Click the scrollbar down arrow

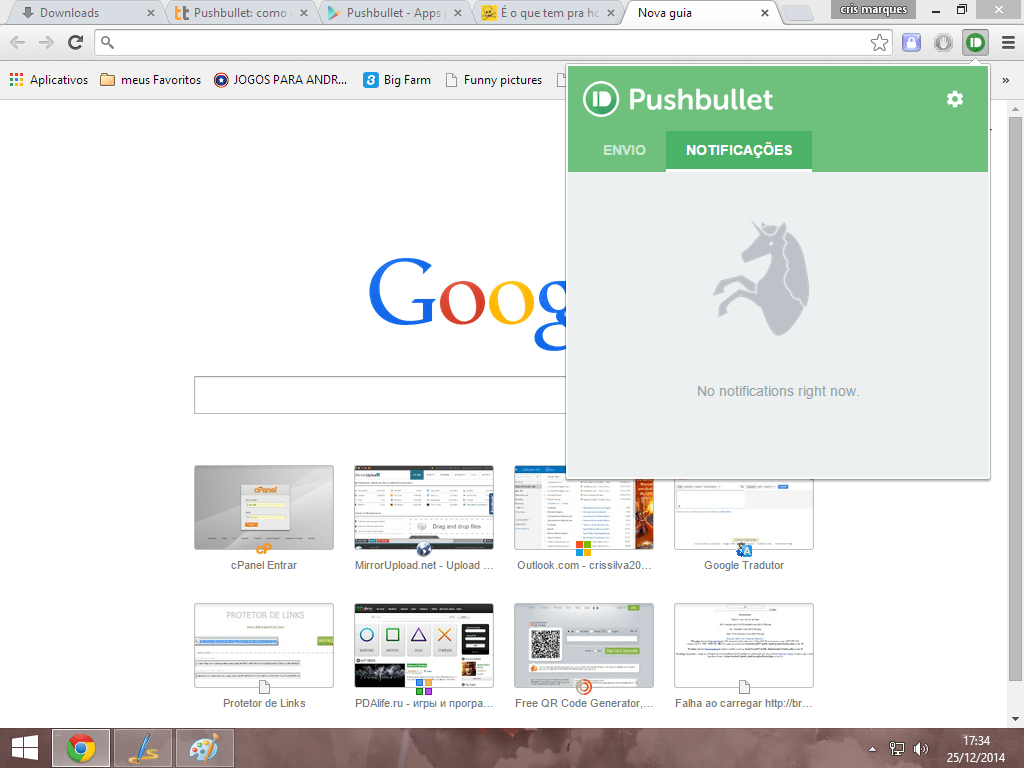(x=1015, y=719)
